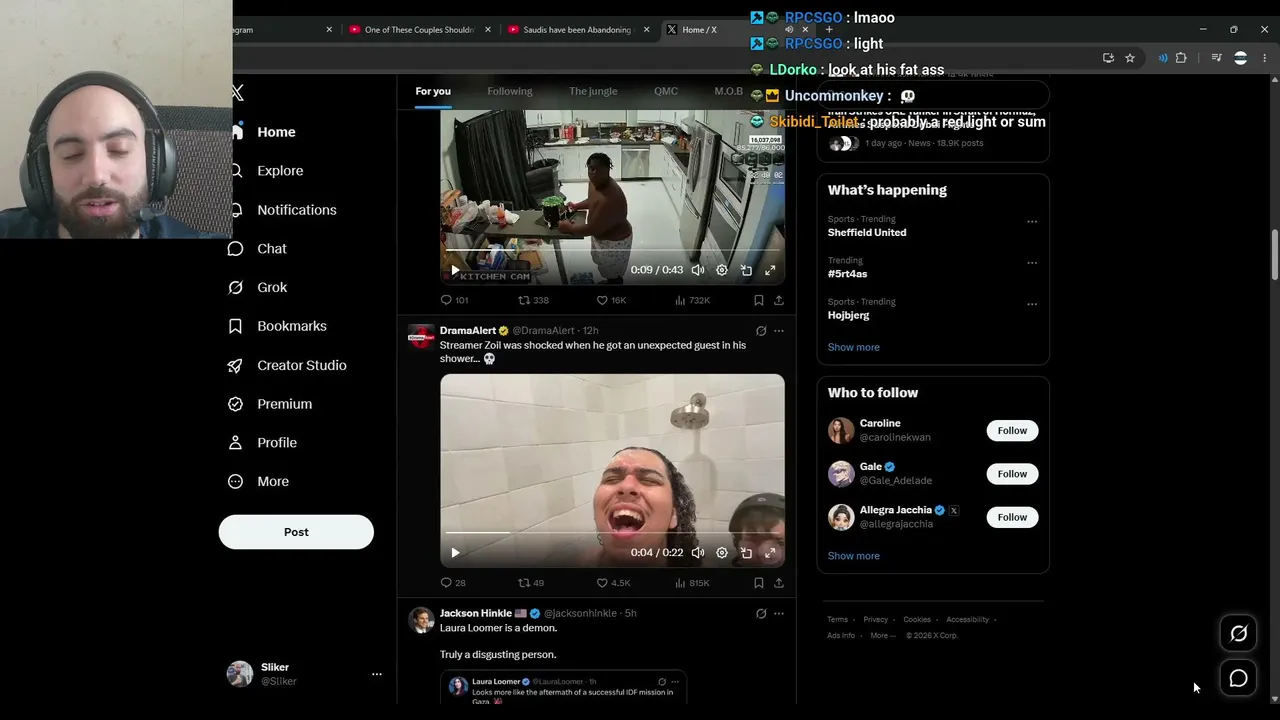View analytics for the 732K views post
This screenshot has width=1280, height=720.
(x=692, y=300)
